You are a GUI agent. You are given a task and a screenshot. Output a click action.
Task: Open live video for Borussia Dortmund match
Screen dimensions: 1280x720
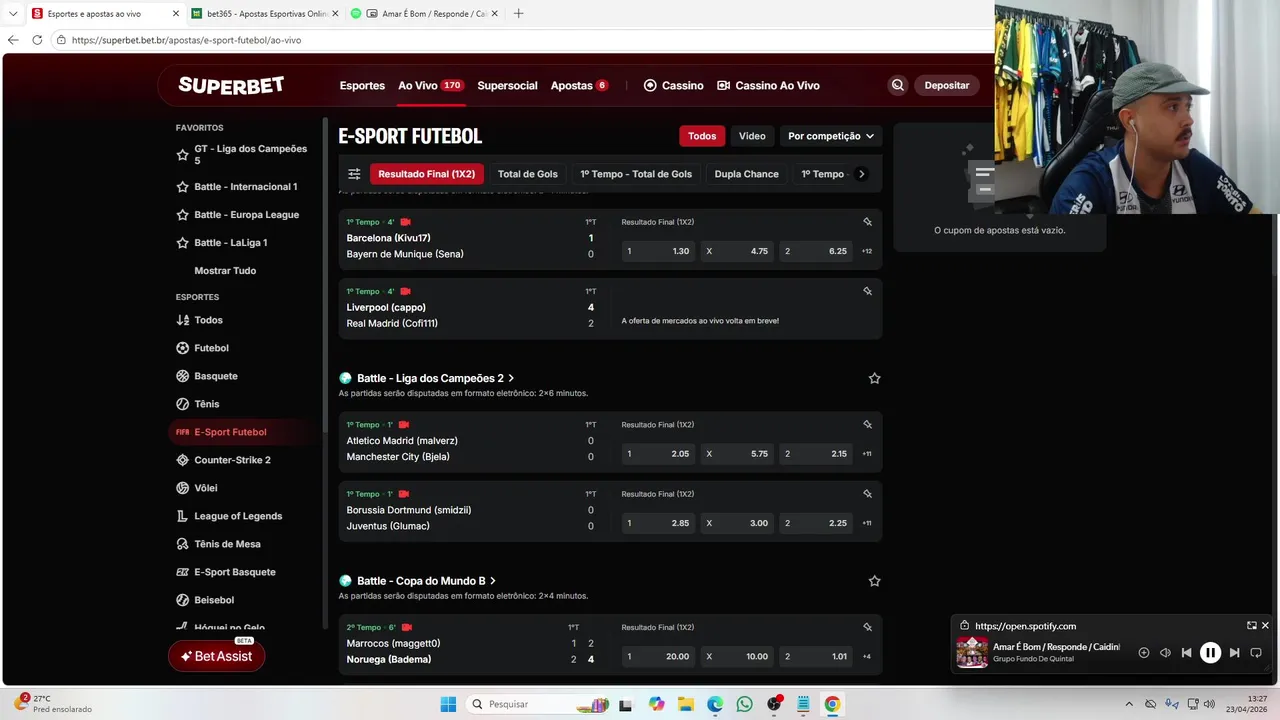tap(404, 494)
